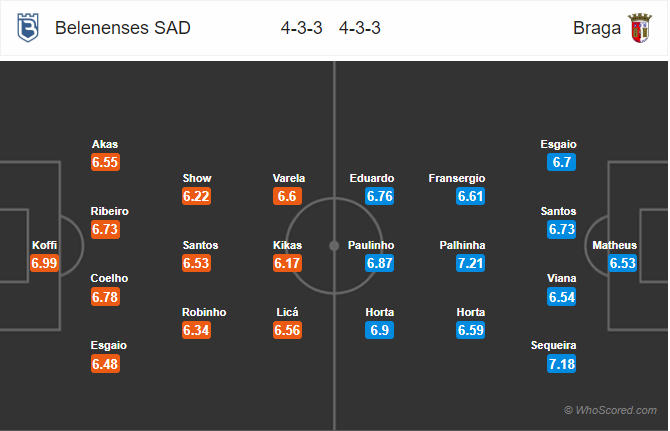The image size is (670, 431).
Task: Click Robinho's 6.34 rating badge
Action: tap(197, 330)
